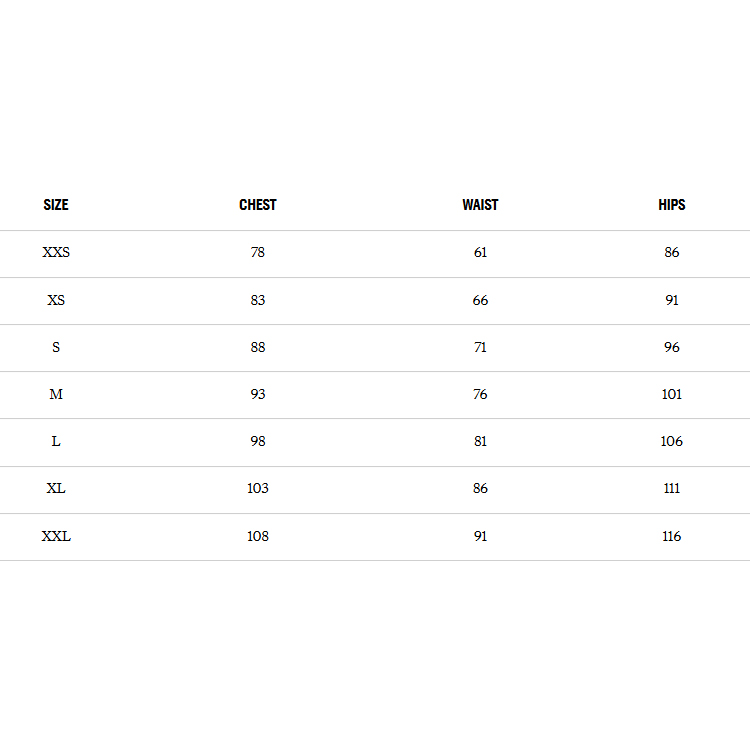Select the XS size row label
This screenshot has height=750, width=750.
56,300
